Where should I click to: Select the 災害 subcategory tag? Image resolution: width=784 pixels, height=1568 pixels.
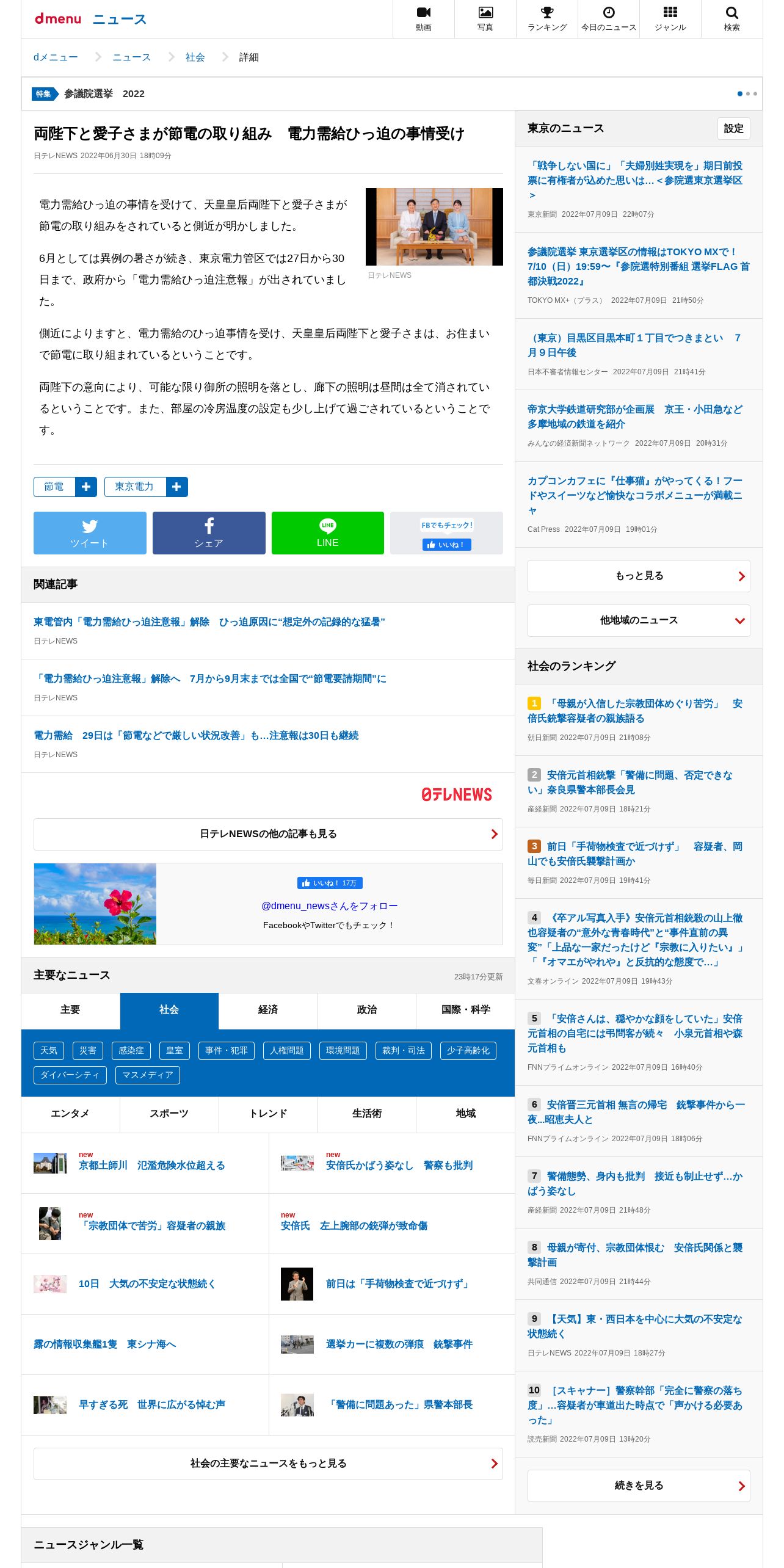pos(88,1051)
